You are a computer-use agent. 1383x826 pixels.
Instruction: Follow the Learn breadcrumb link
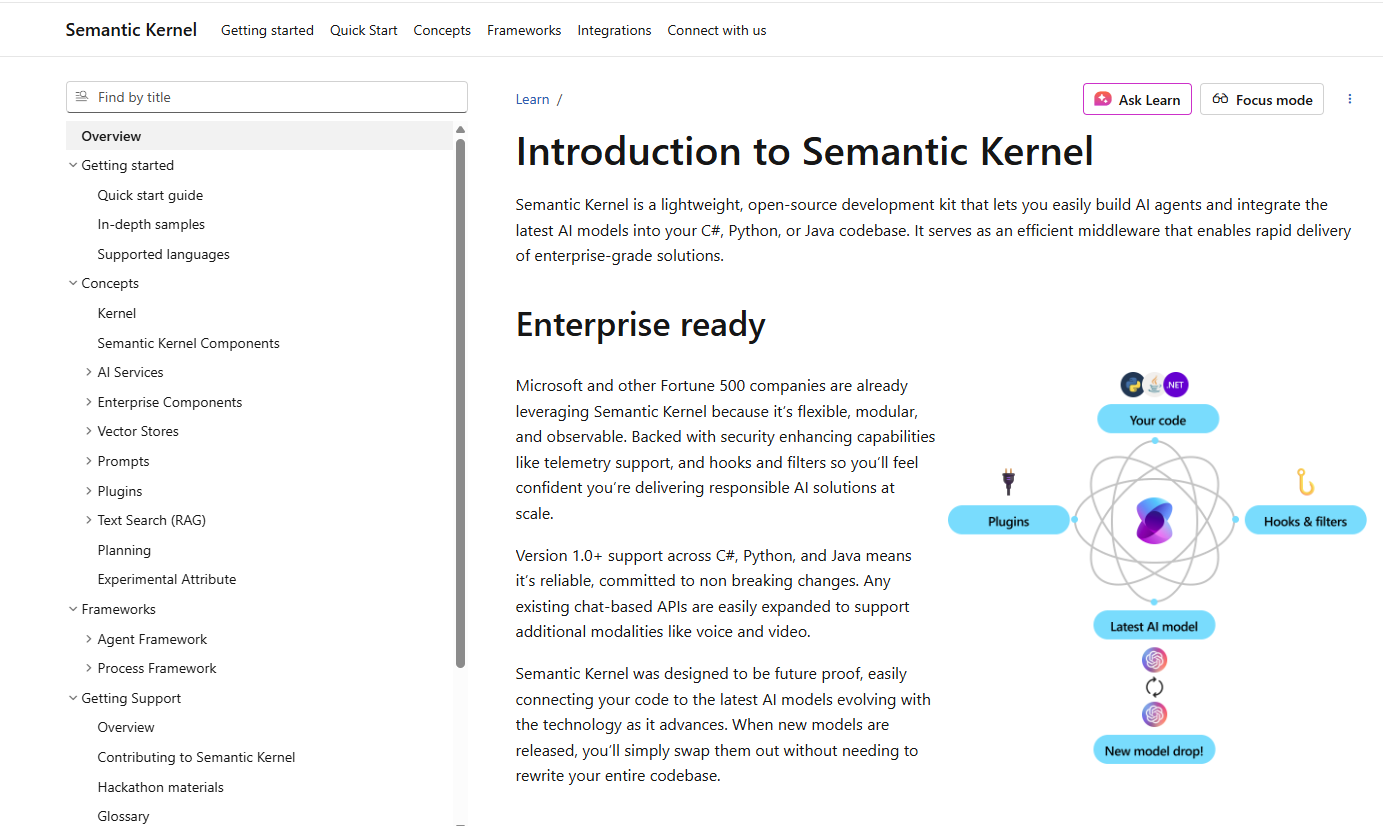[x=532, y=99]
